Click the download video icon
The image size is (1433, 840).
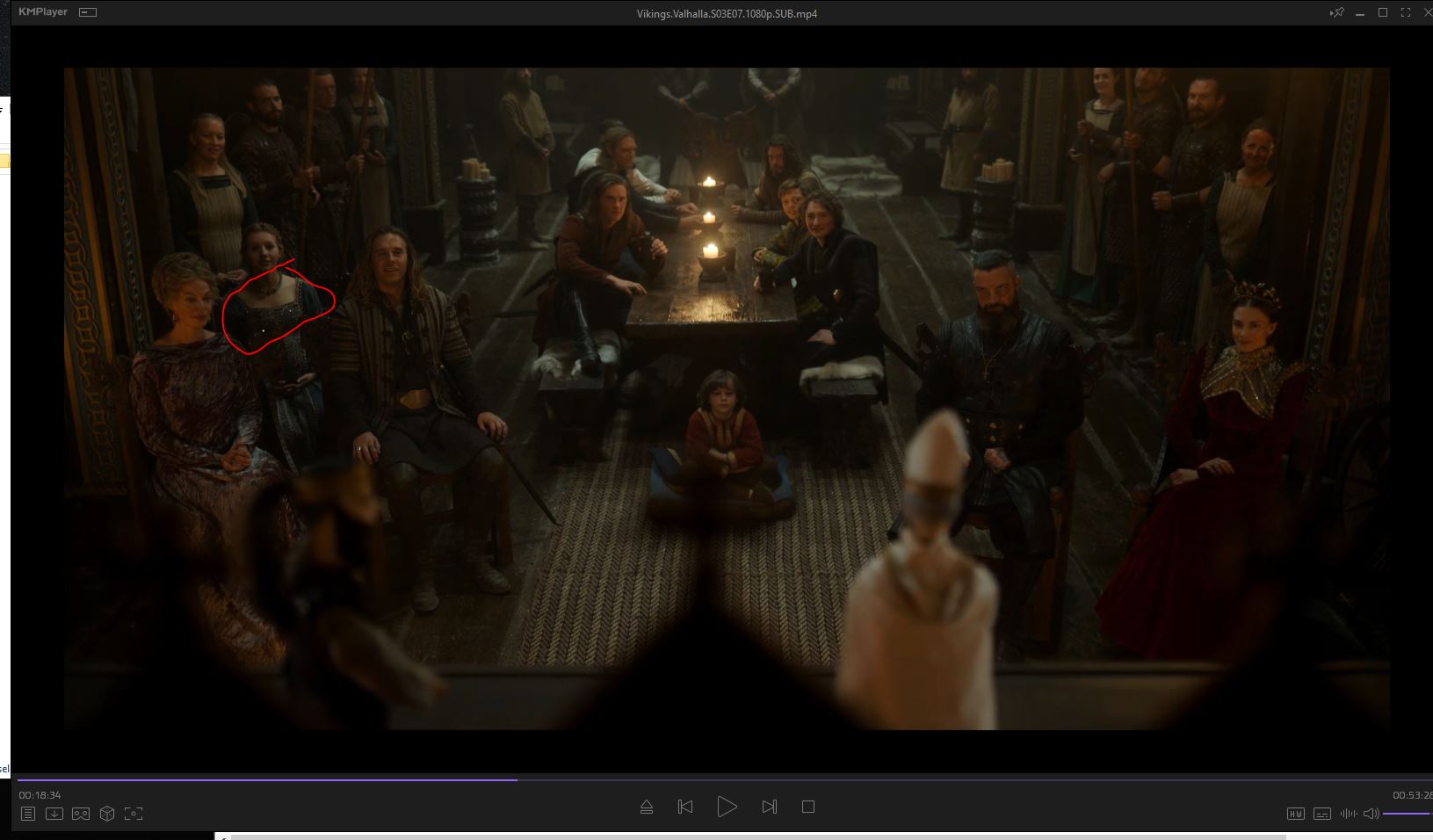[54, 814]
